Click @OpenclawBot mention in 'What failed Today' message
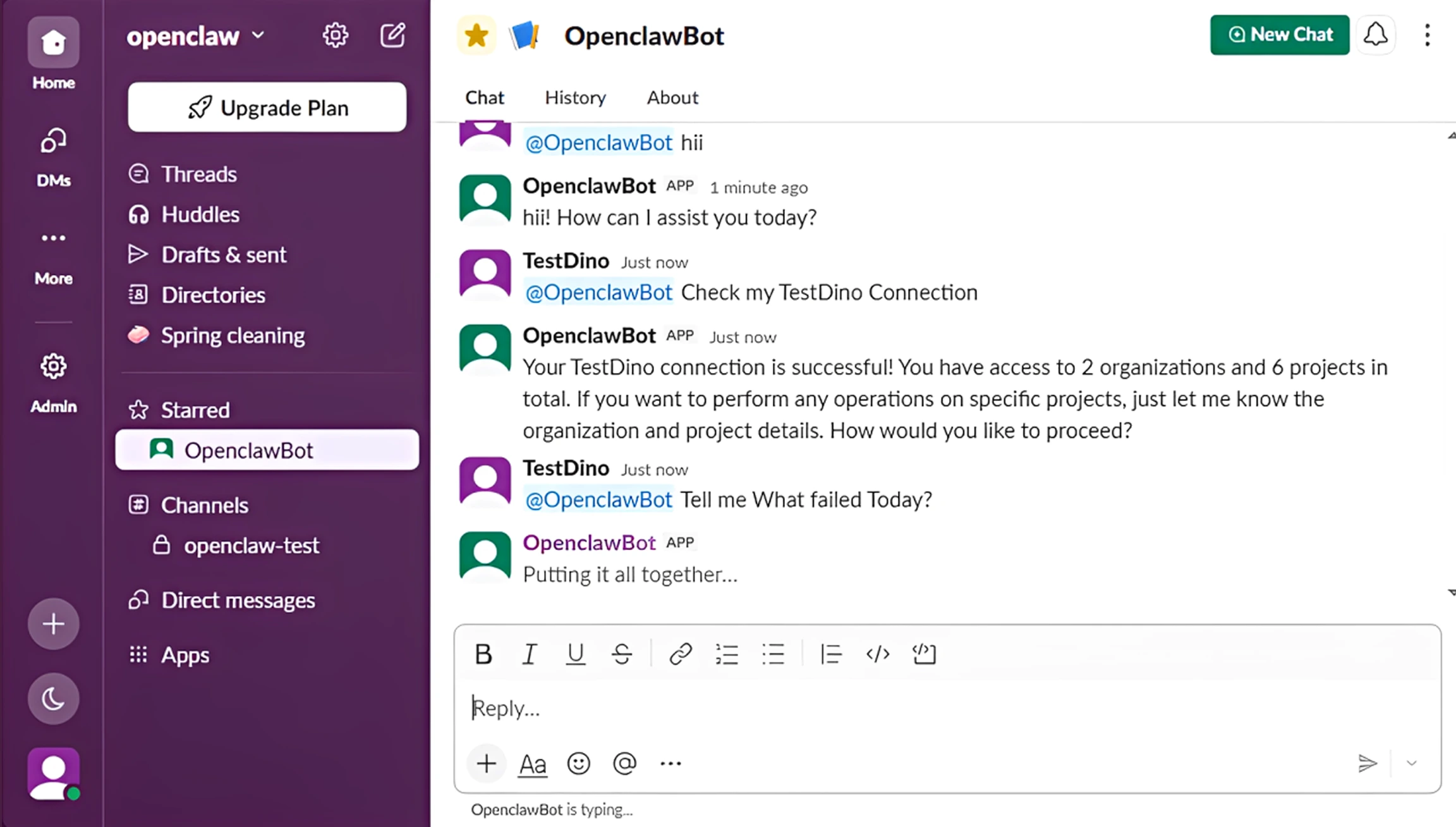1456x827 pixels. click(x=598, y=500)
